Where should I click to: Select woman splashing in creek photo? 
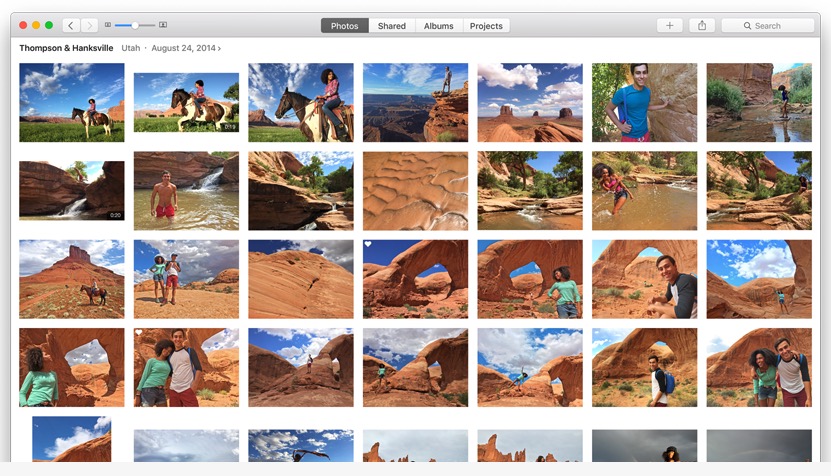pos(644,190)
